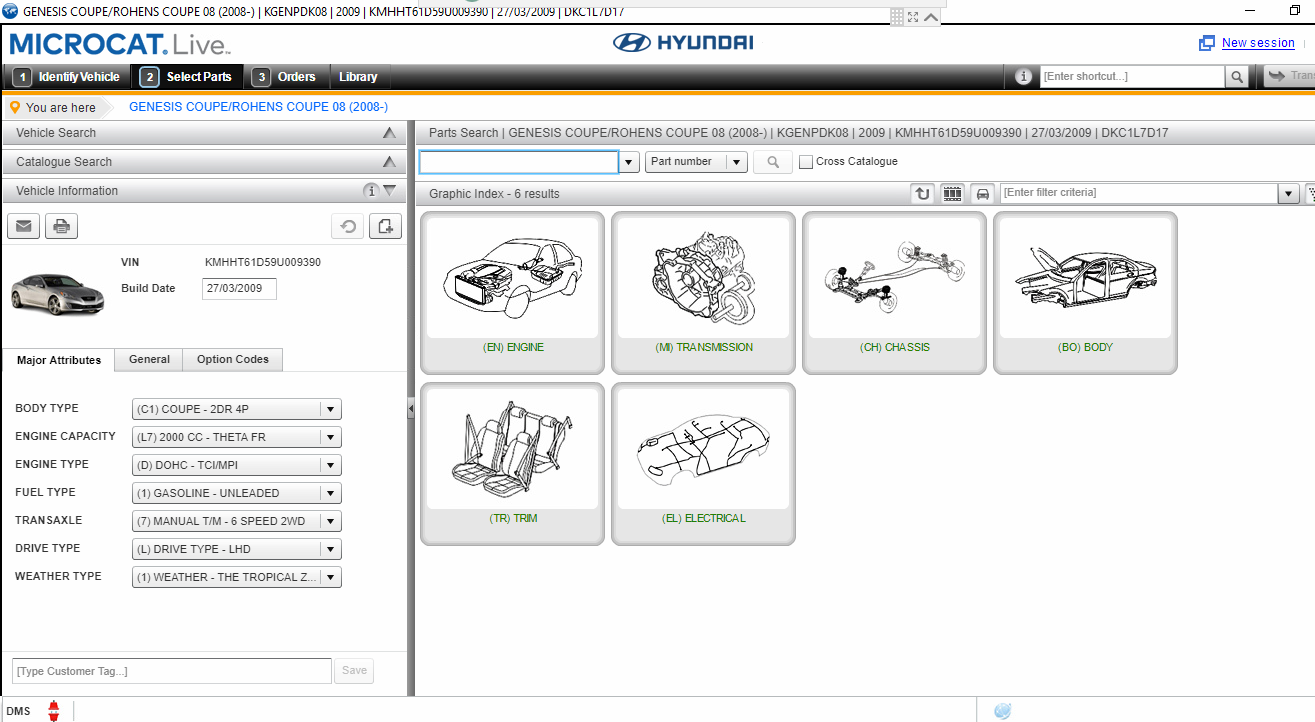Image resolution: width=1315 pixels, height=722 pixels.
Task: Click the New session window icon
Action: click(1207, 43)
